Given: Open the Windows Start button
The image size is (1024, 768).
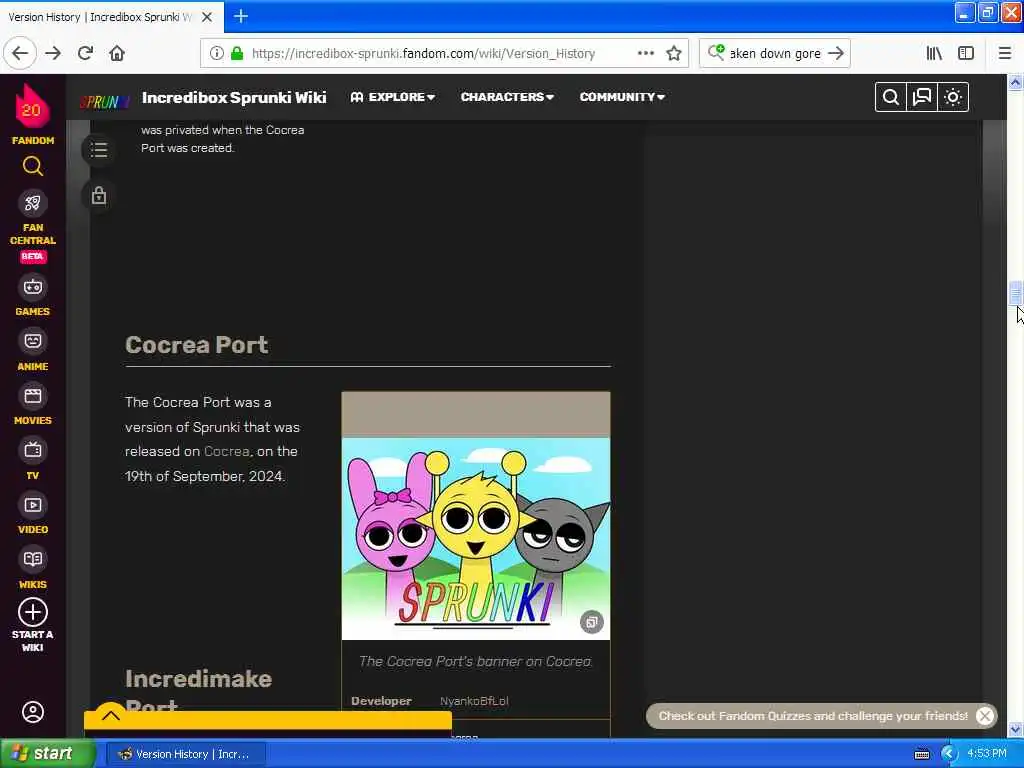Looking at the screenshot, I should click(x=47, y=754).
